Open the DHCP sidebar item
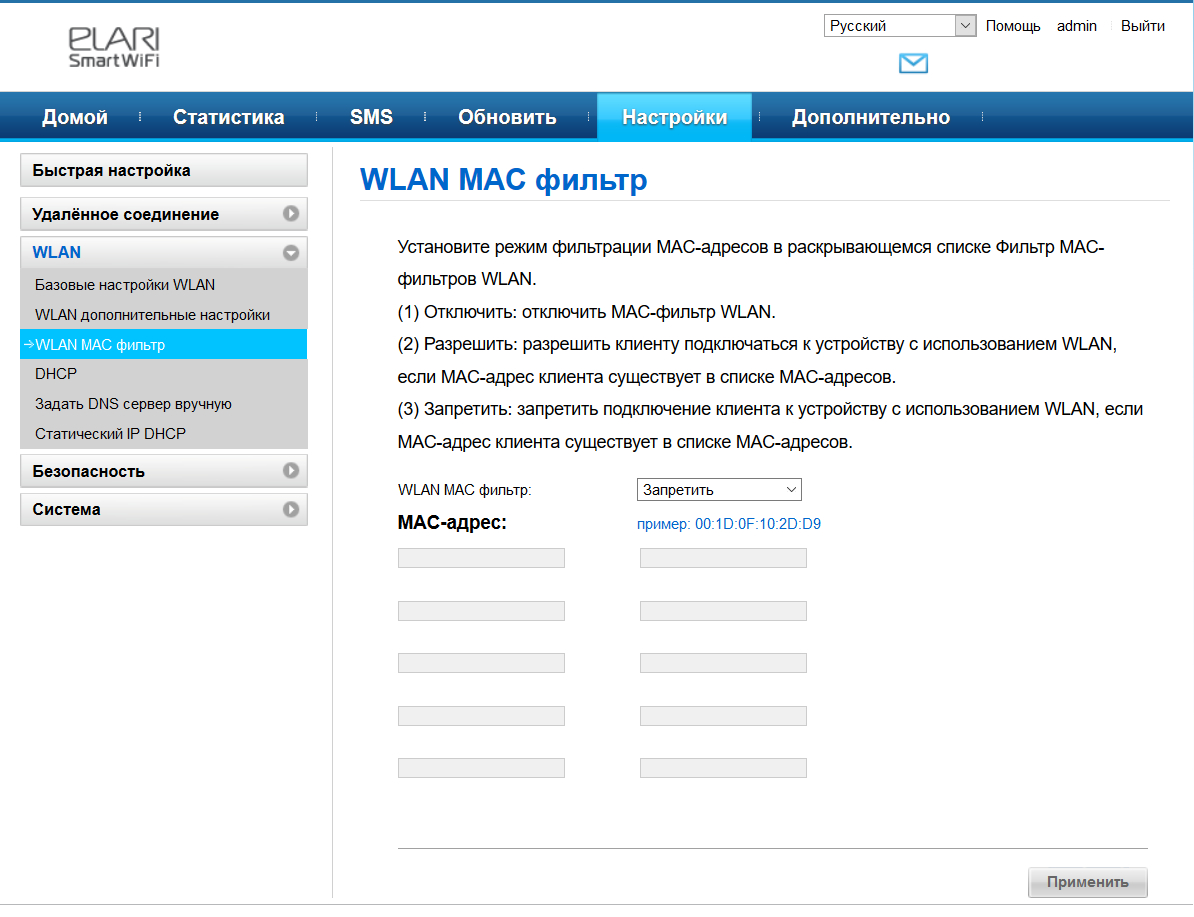Image resolution: width=1194 pixels, height=917 pixels. pos(56,374)
